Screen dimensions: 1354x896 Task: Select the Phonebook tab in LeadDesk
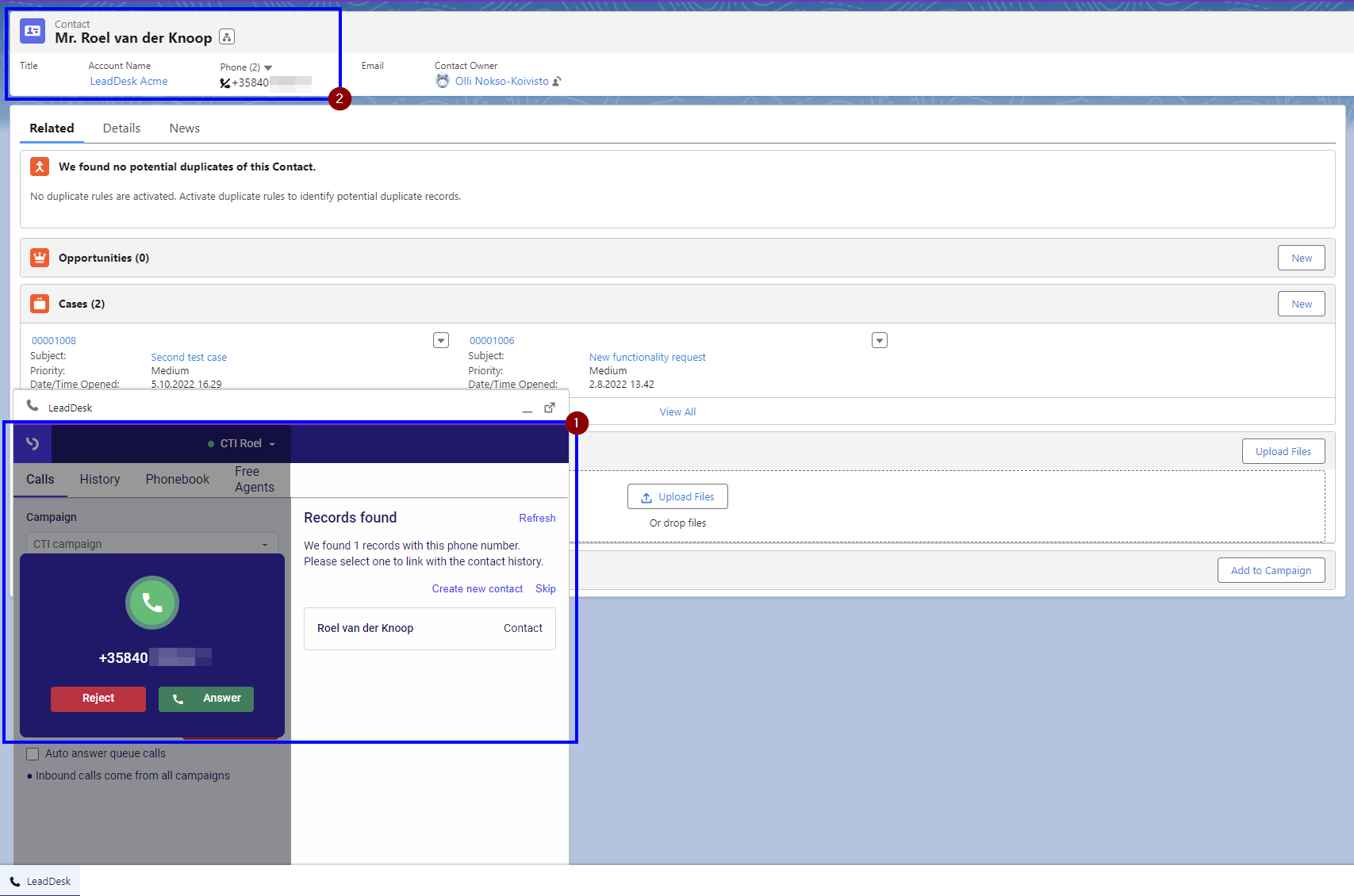click(x=178, y=479)
